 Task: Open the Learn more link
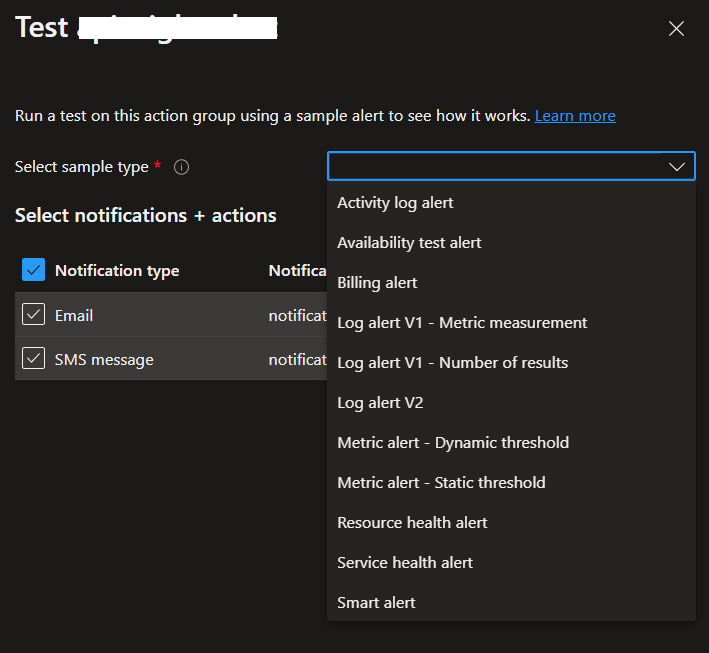[x=575, y=116]
